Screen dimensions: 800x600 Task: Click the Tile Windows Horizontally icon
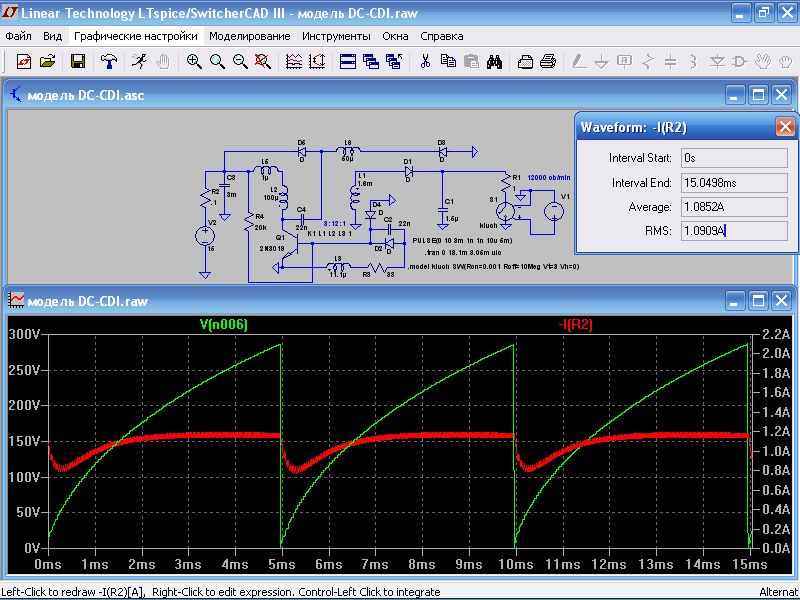348,62
